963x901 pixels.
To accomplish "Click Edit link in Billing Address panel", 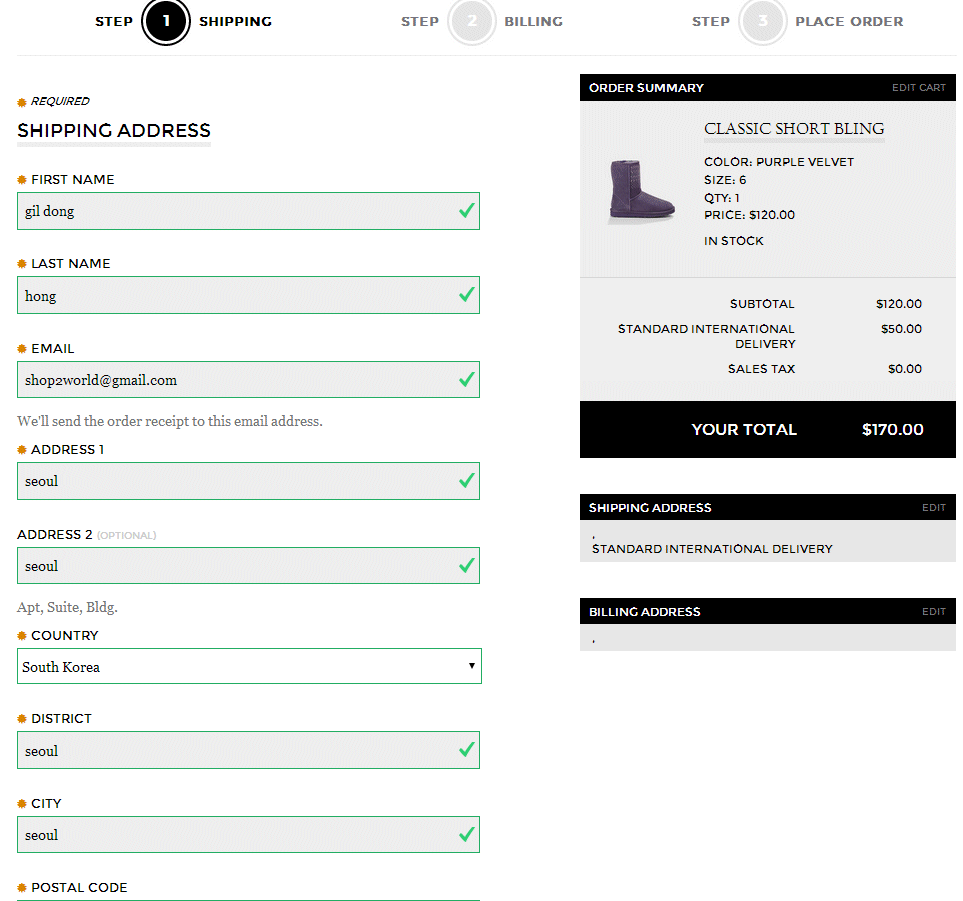I will [933, 612].
